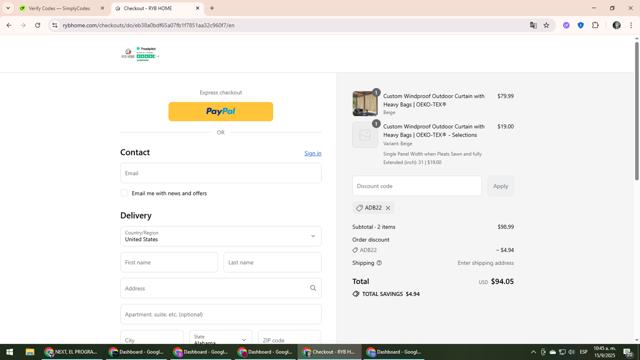Click the Outdoor Curtain product thumbnail
Image resolution: width=640 pixels, height=360 pixels.
pyautogui.click(x=365, y=104)
